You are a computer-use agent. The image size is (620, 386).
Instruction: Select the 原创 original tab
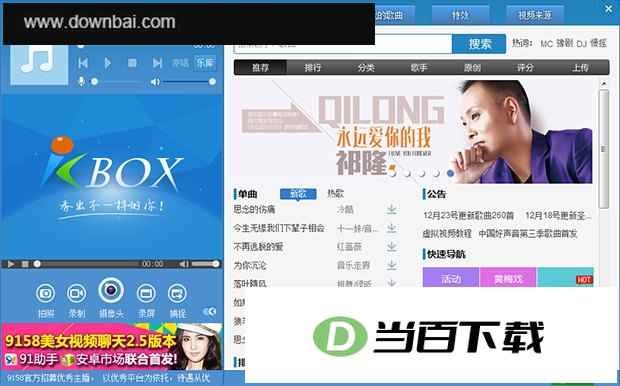click(472, 68)
